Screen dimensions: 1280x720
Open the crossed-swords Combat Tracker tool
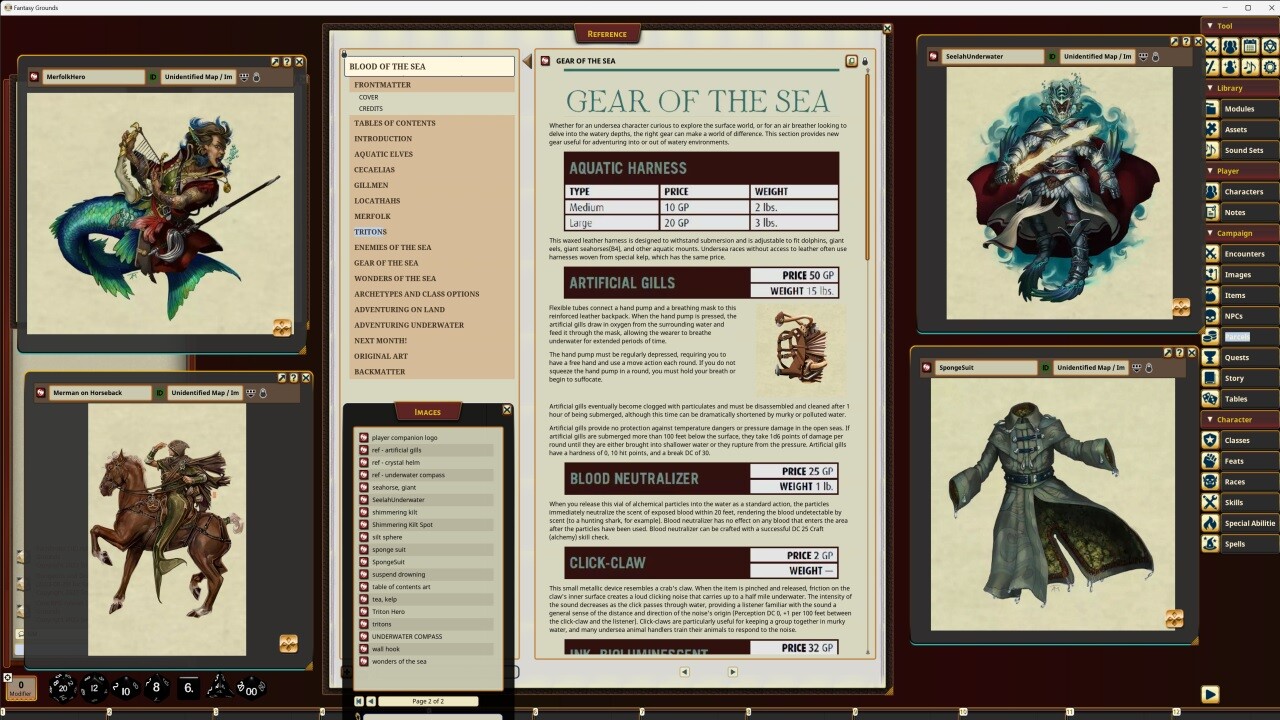coord(1212,44)
